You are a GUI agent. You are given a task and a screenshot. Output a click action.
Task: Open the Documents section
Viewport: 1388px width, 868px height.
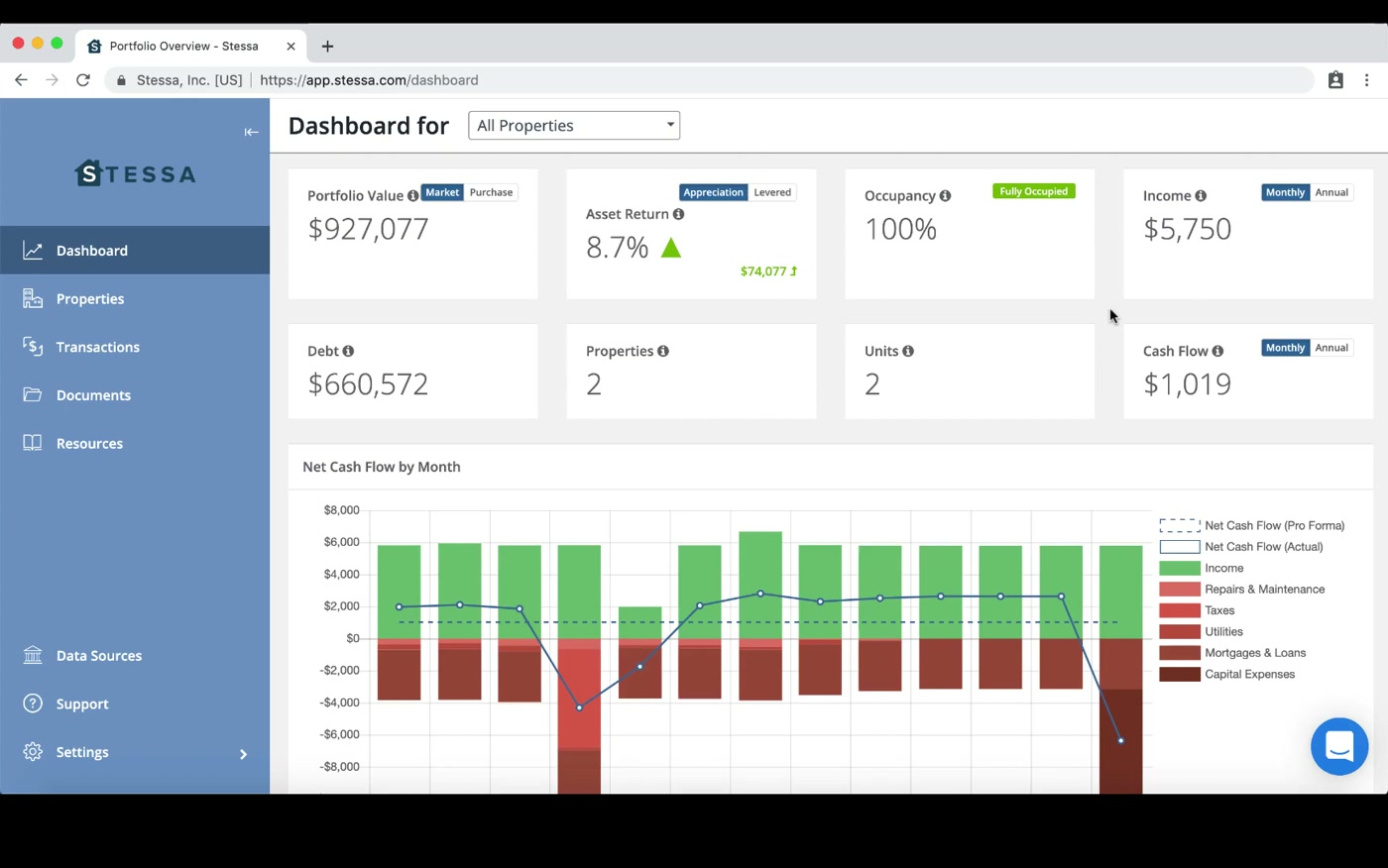click(135, 394)
